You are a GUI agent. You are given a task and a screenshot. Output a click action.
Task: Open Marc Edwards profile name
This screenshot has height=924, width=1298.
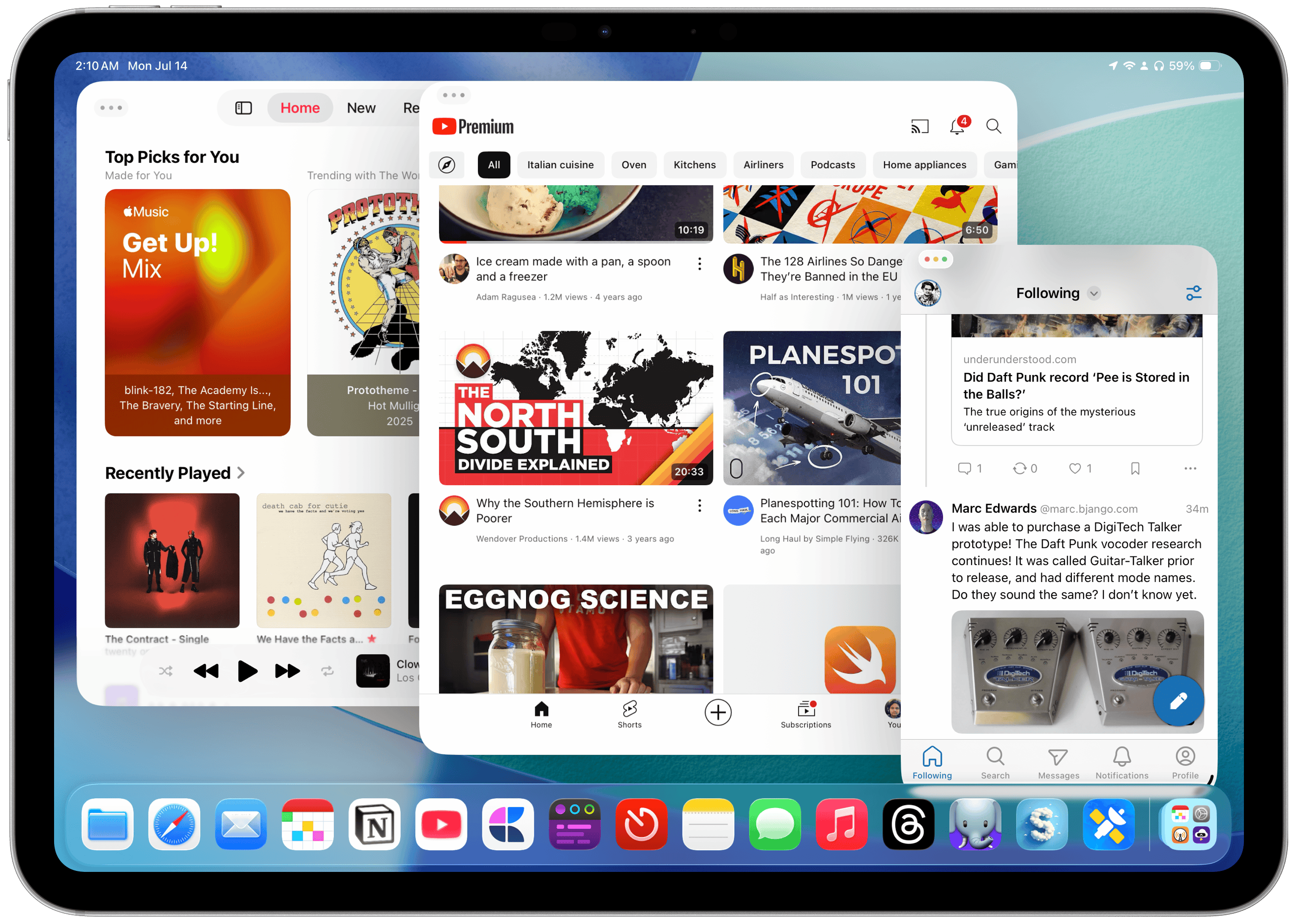click(994, 509)
